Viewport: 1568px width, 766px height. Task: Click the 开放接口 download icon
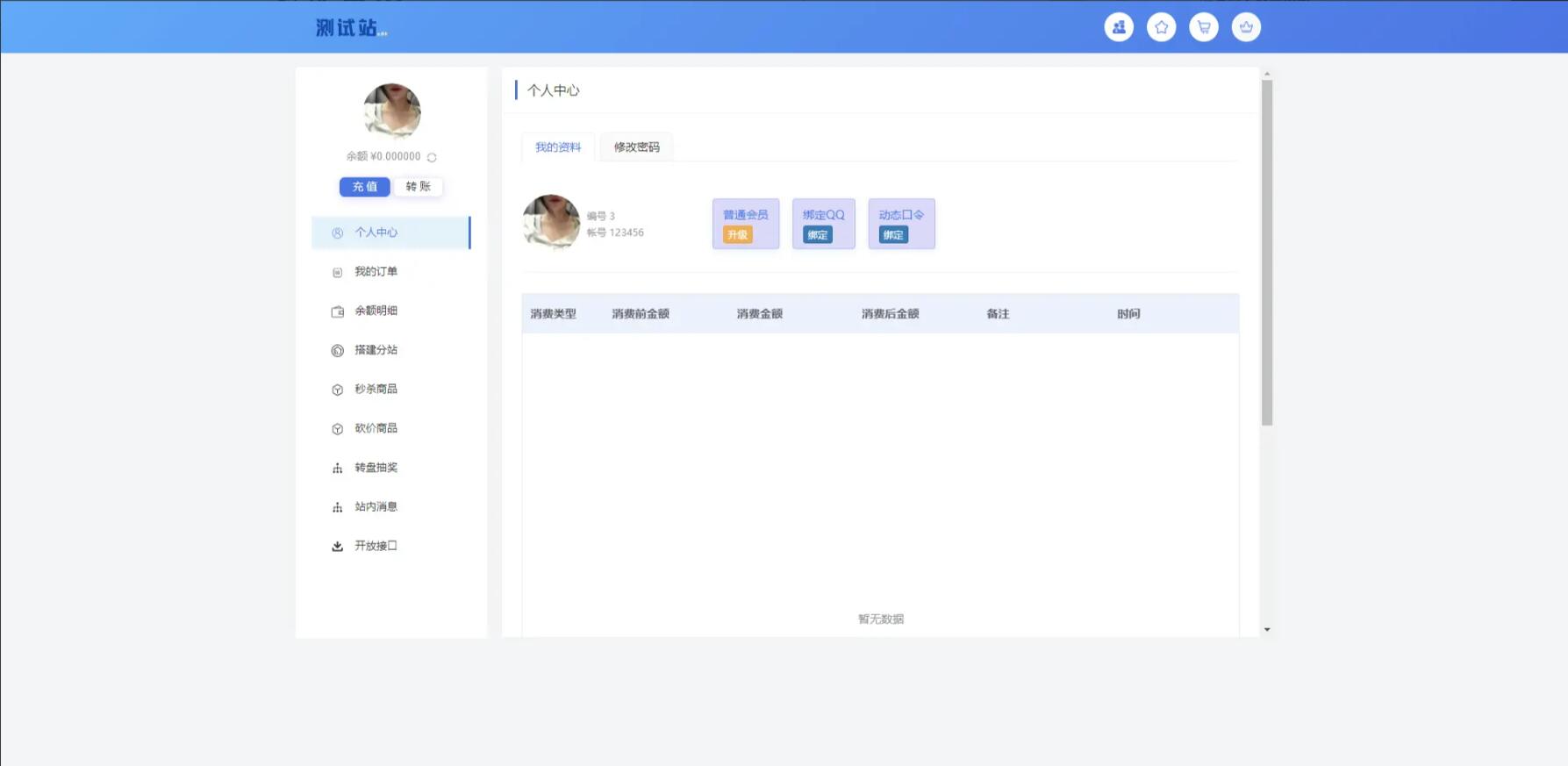click(337, 546)
